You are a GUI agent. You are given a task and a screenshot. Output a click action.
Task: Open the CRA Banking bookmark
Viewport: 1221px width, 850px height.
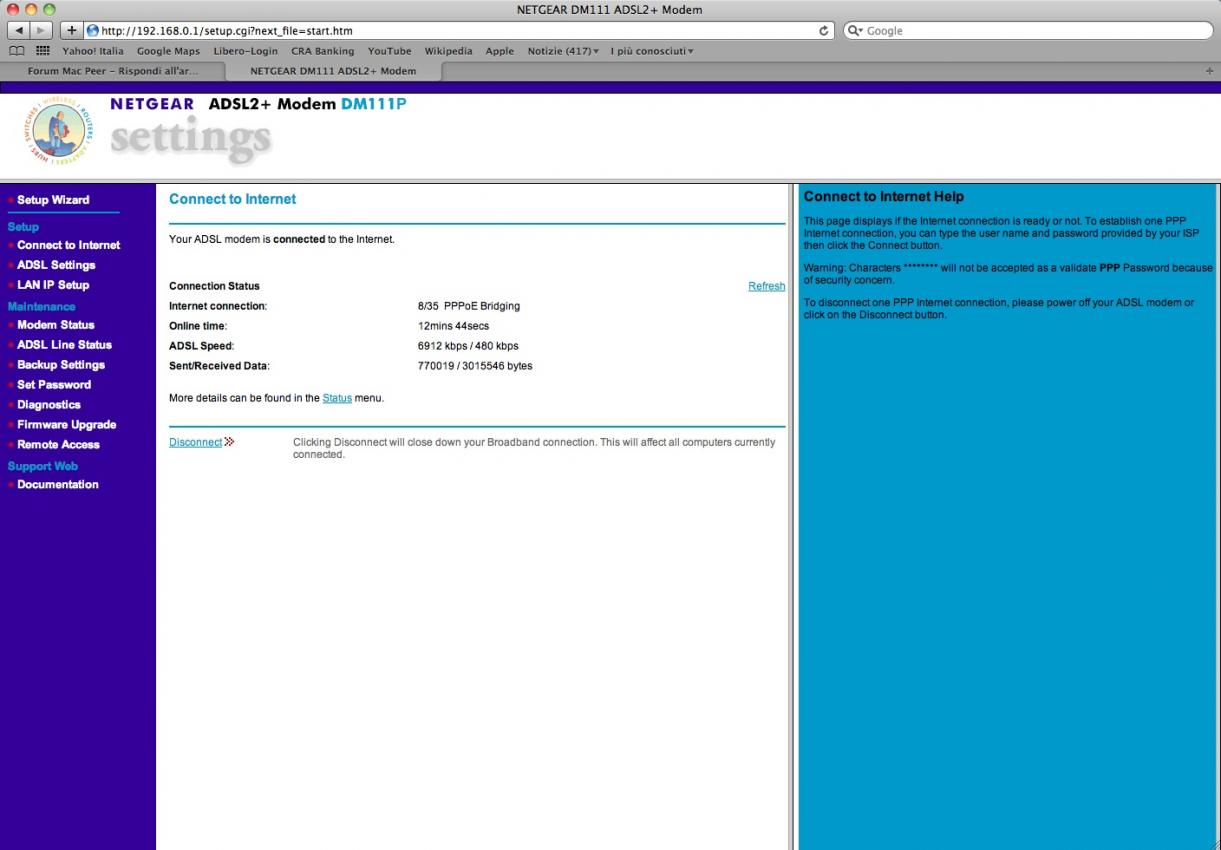(323, 51)
